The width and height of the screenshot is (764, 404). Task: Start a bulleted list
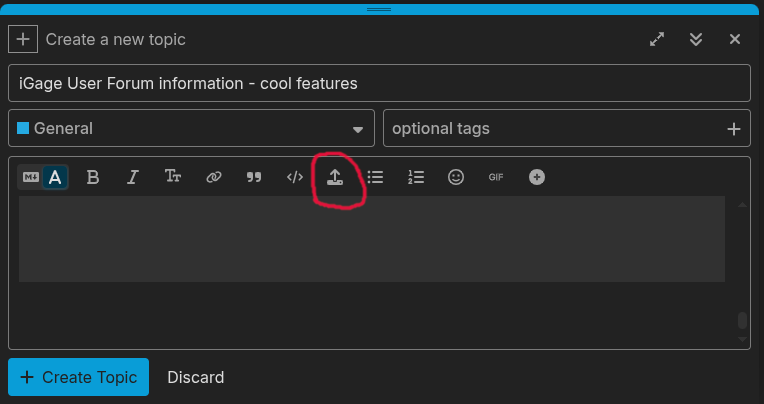click(x=375, y=177)
